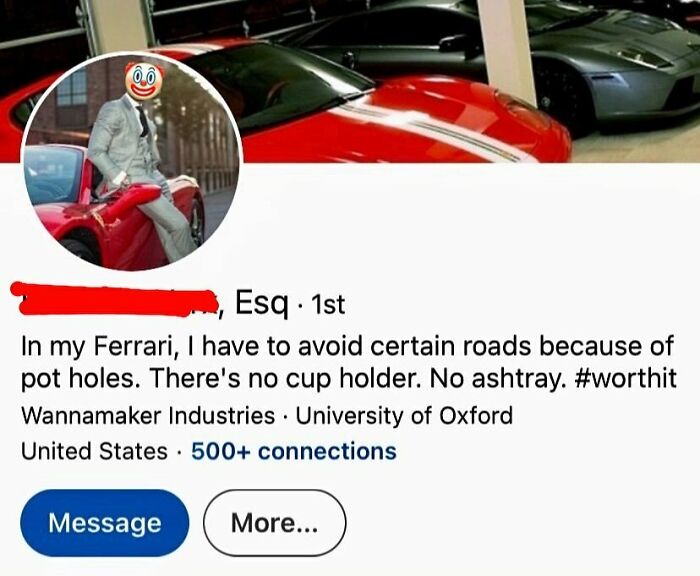The width and height of the screenshot is (700, 576).
Task: Open the 500+ connections link
Action: pyautogui.click(x=294, y=451)
